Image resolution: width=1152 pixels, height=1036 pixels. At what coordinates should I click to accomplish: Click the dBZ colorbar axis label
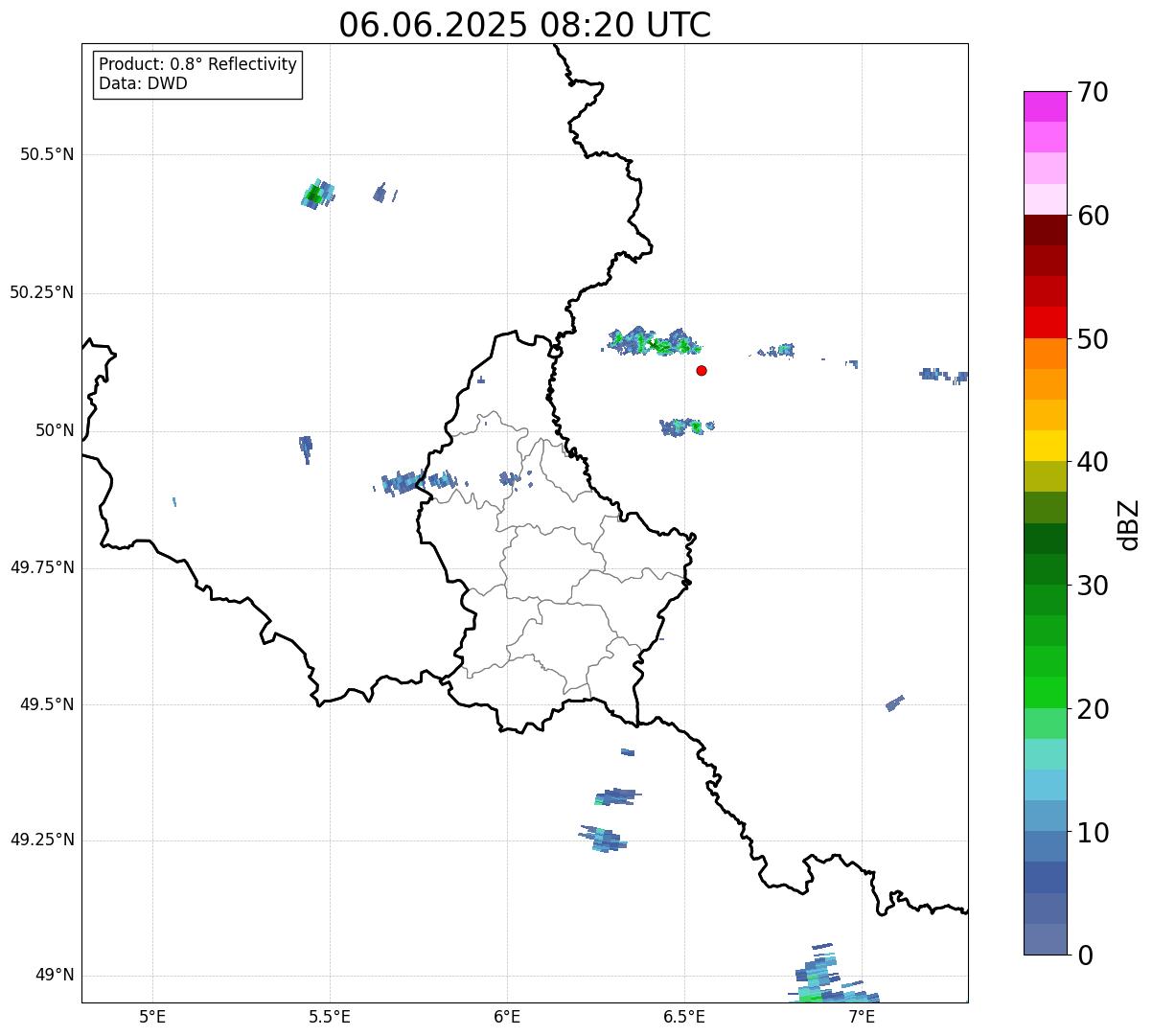pyautogui.click(x=1129, y=523)
